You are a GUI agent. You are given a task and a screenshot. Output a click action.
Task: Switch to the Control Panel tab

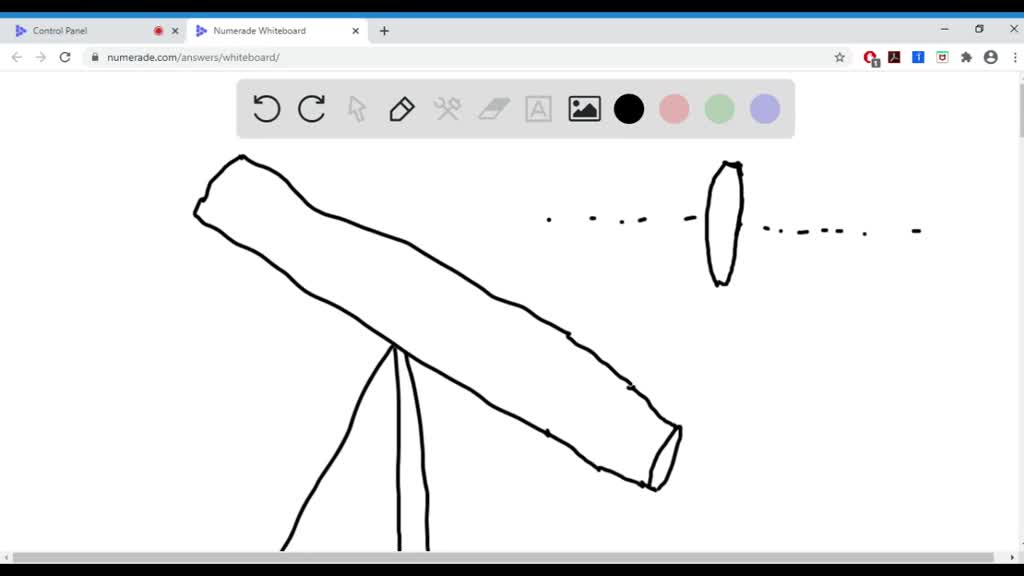pos(80,31)
